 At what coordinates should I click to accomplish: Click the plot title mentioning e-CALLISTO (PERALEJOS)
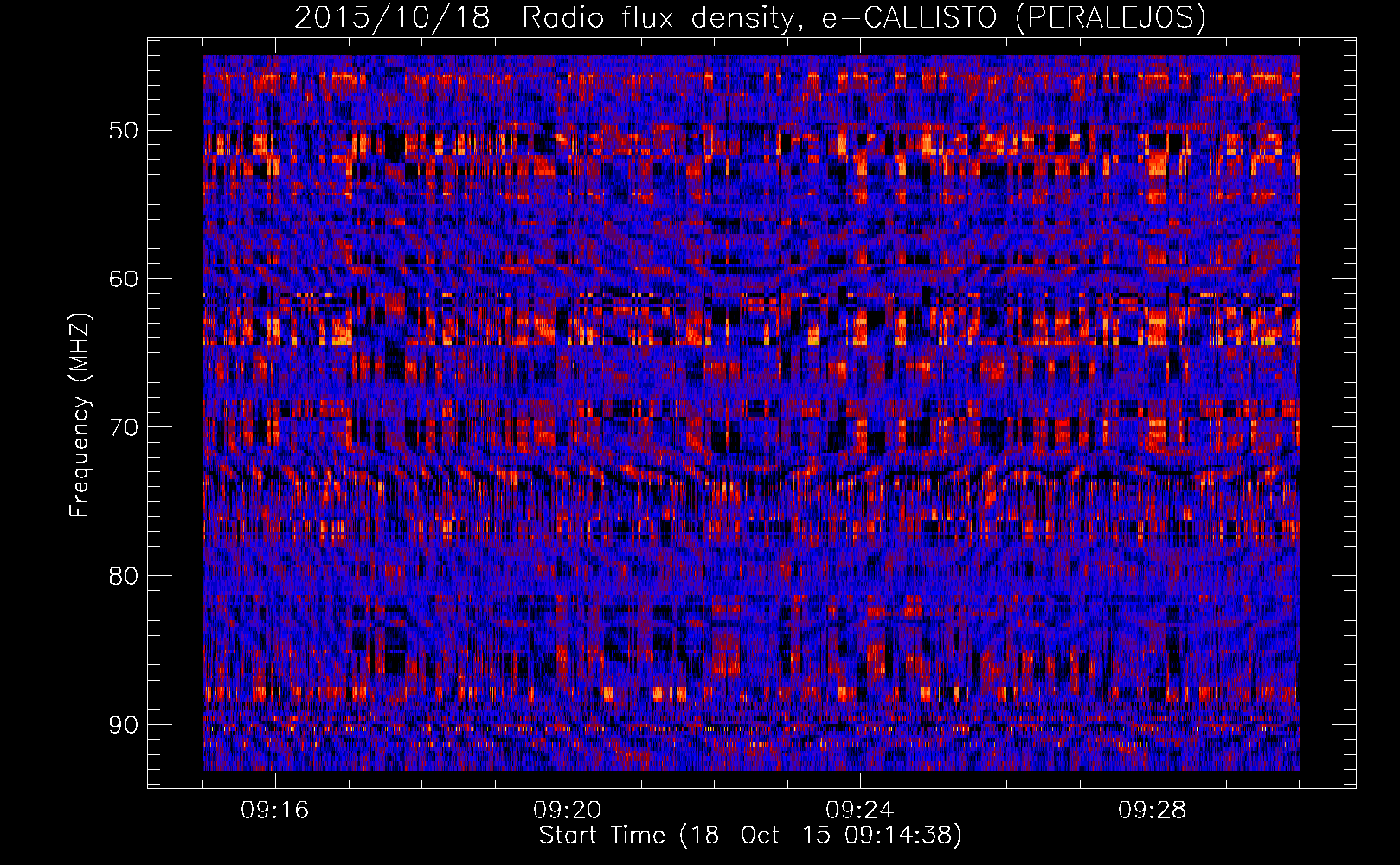(x=750, y=18)
